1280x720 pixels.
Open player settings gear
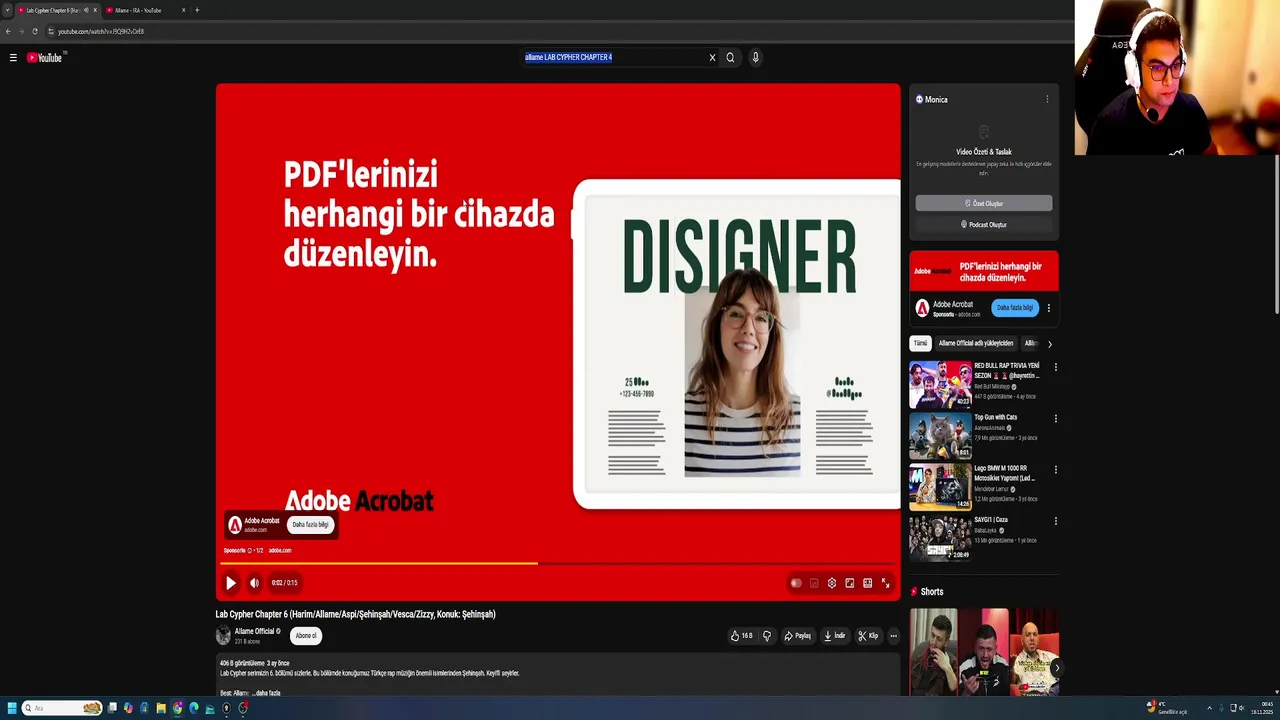832,583
